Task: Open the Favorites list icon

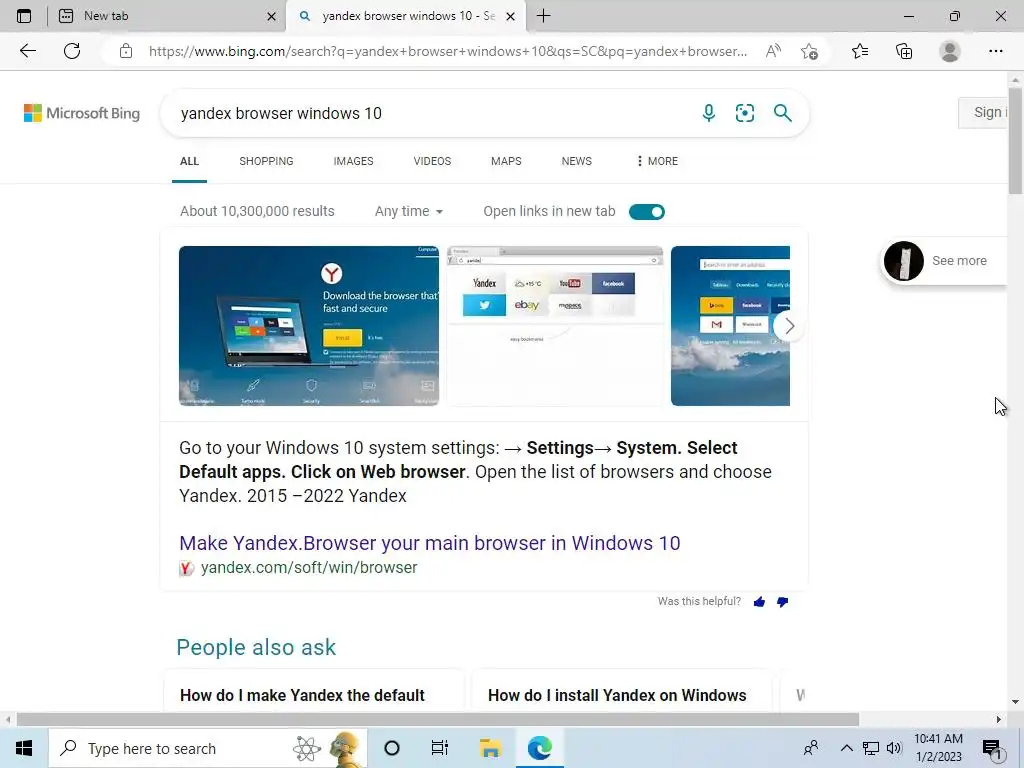Action: [x=860, y=51]
